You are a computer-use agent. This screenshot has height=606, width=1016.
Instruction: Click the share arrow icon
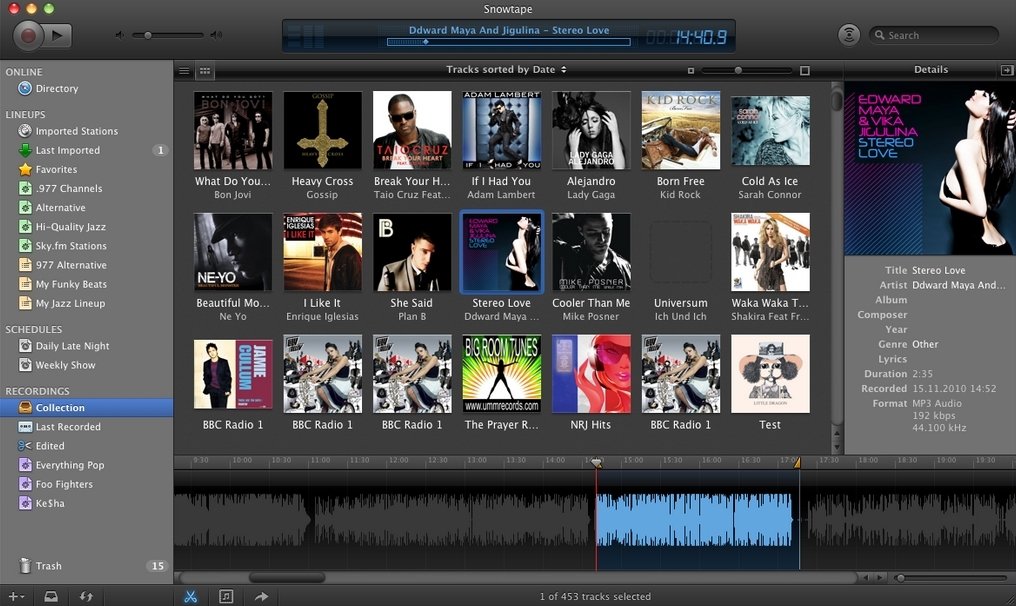pyautogui.click(x=260, y=596)
